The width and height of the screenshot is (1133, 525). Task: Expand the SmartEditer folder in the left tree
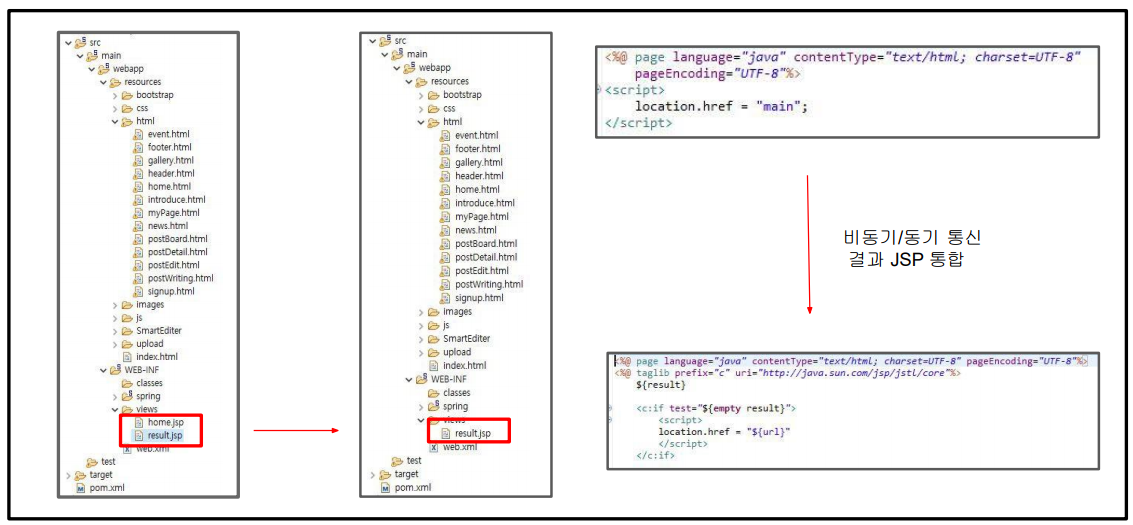[x=114, y=331]
